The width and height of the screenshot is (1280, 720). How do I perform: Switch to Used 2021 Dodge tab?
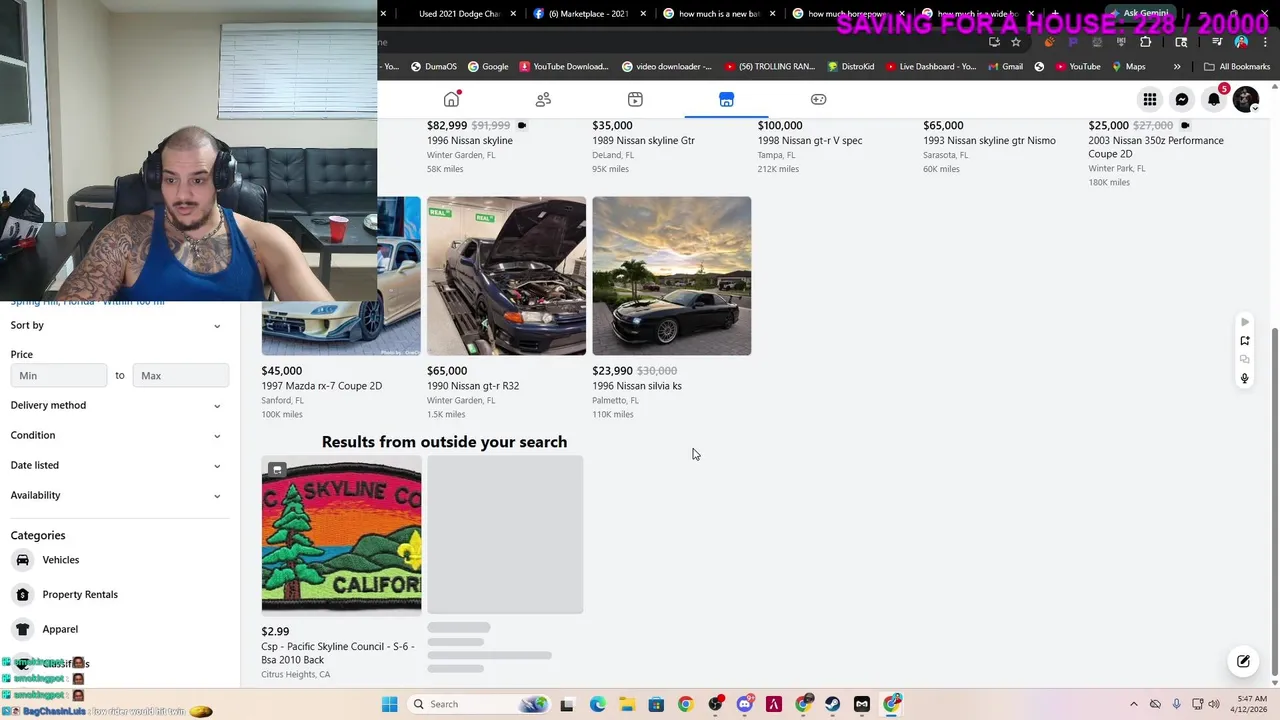[458, 14]
